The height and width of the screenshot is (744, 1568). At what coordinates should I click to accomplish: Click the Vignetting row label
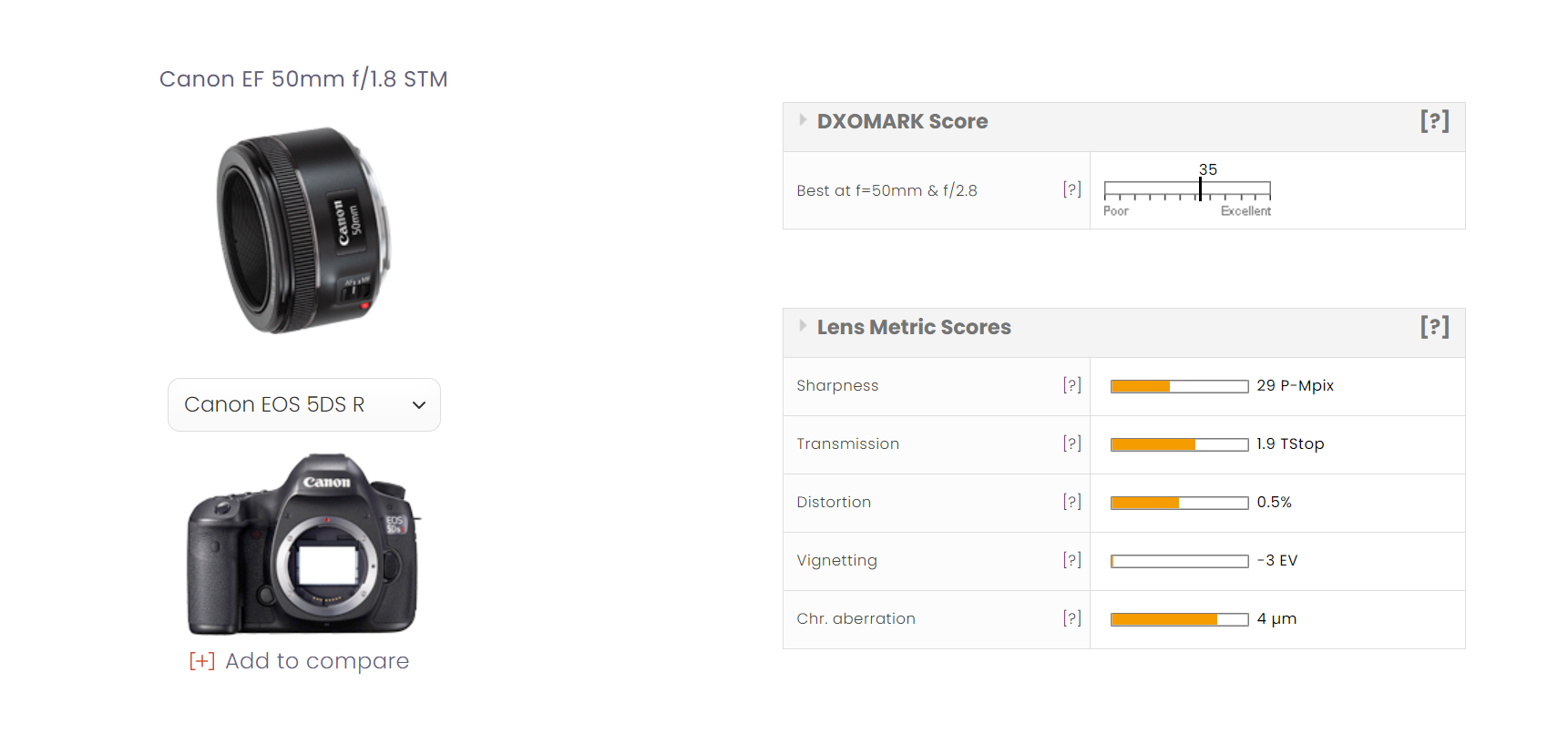click(836, 560)
